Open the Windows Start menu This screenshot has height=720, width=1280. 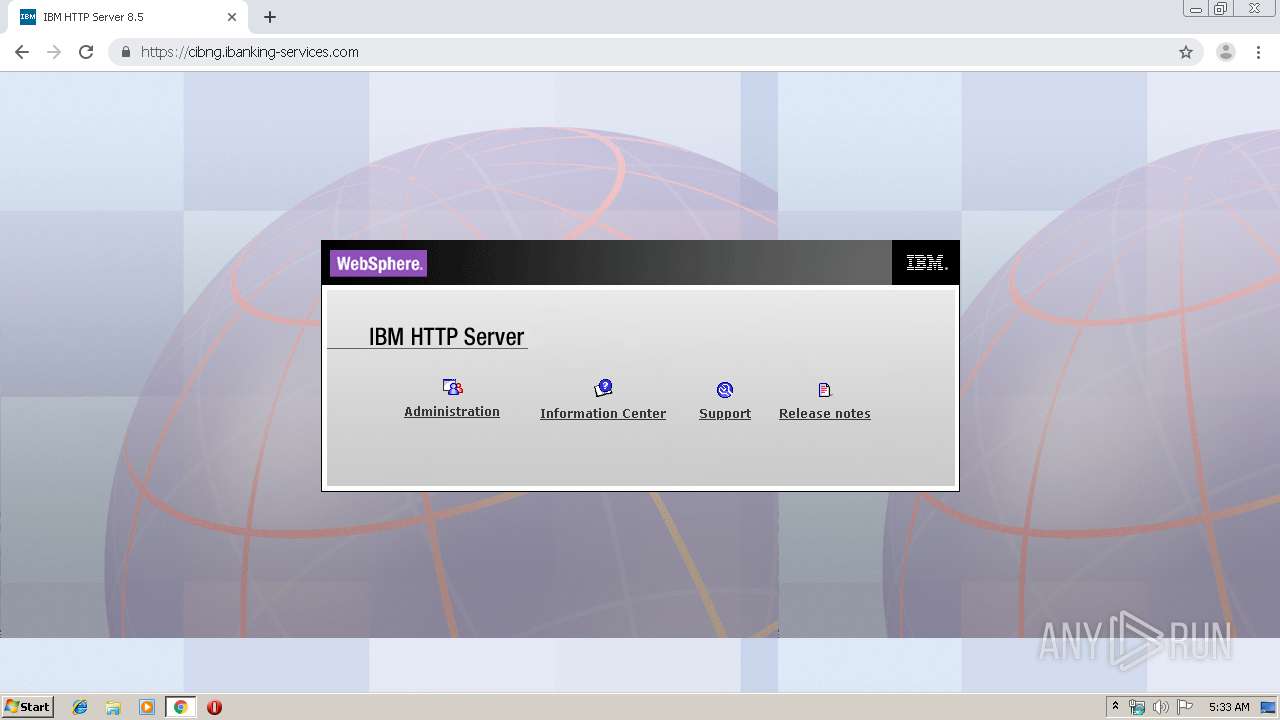(28, 707)
